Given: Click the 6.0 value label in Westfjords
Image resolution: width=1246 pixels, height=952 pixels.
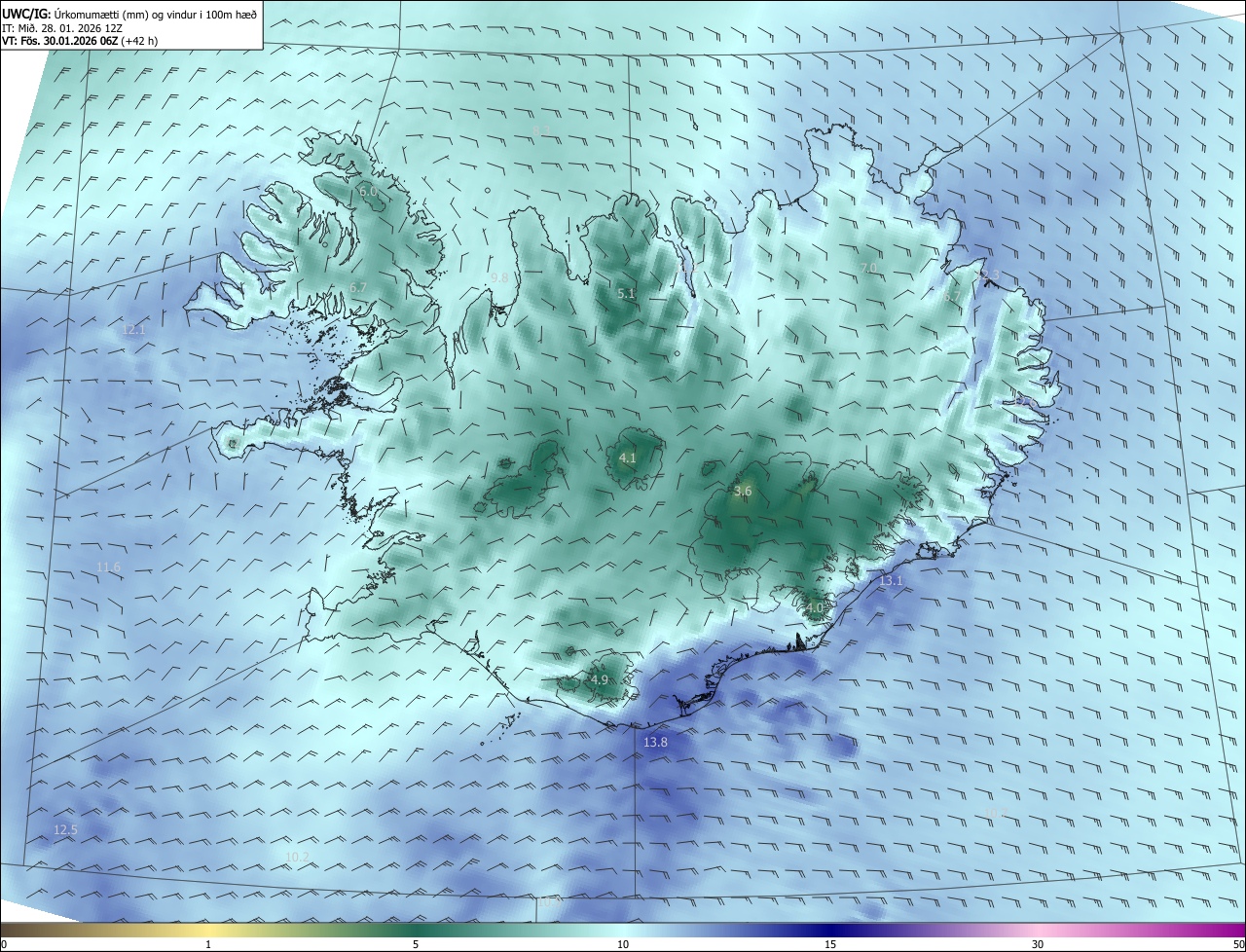Looking at the screenshot, I should (x=368, y=192).
